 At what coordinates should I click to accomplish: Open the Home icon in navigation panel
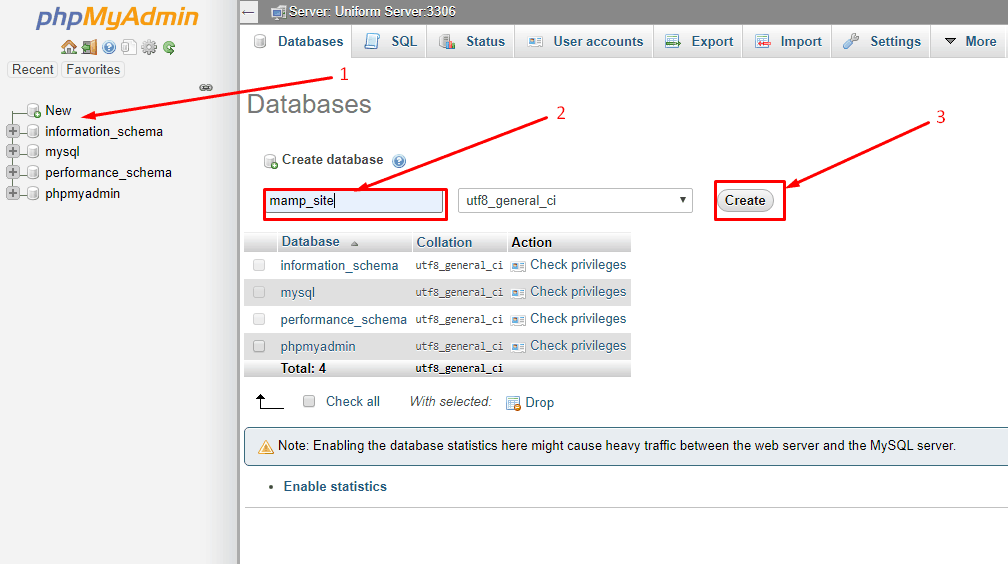pos(69,47)
